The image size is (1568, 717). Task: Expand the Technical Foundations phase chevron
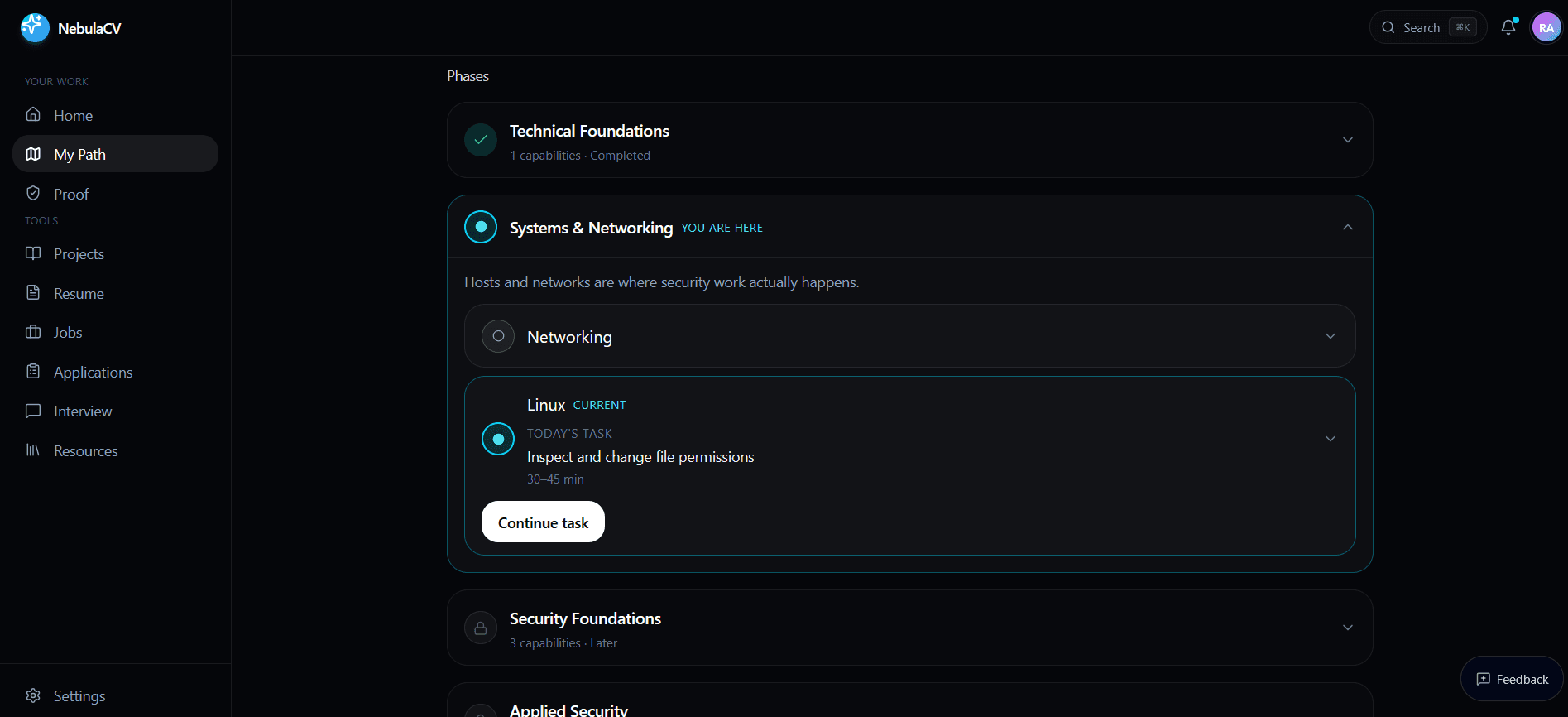[x=1348, y=140]
